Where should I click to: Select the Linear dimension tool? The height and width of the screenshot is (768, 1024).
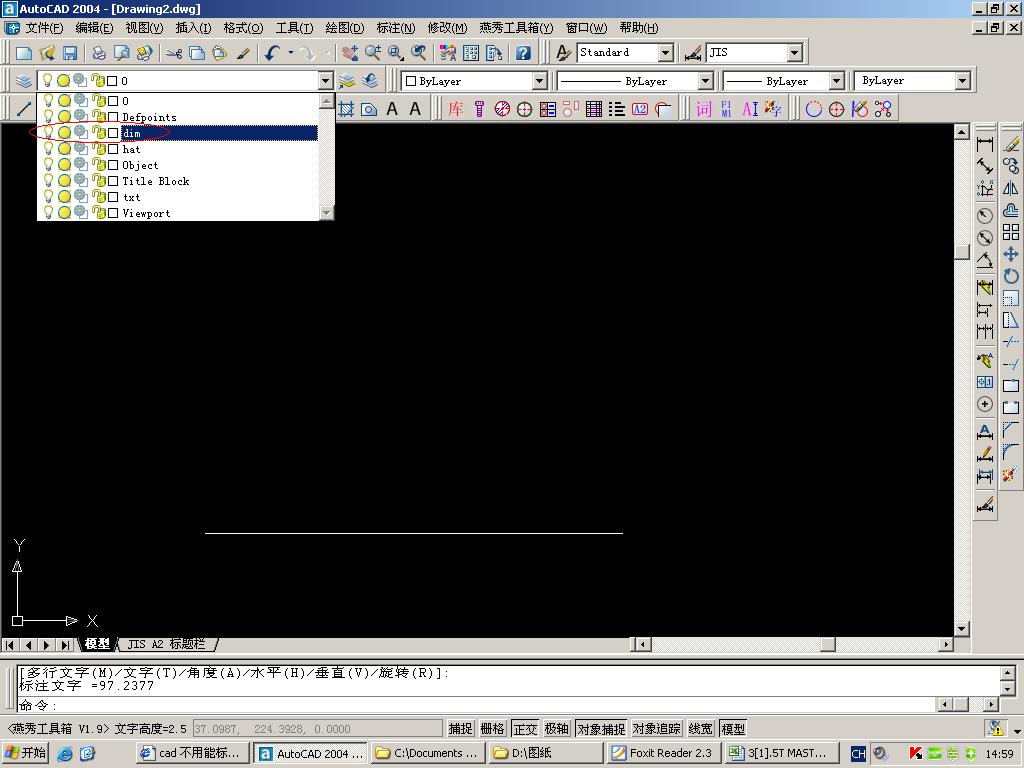[x=985, y=144]
